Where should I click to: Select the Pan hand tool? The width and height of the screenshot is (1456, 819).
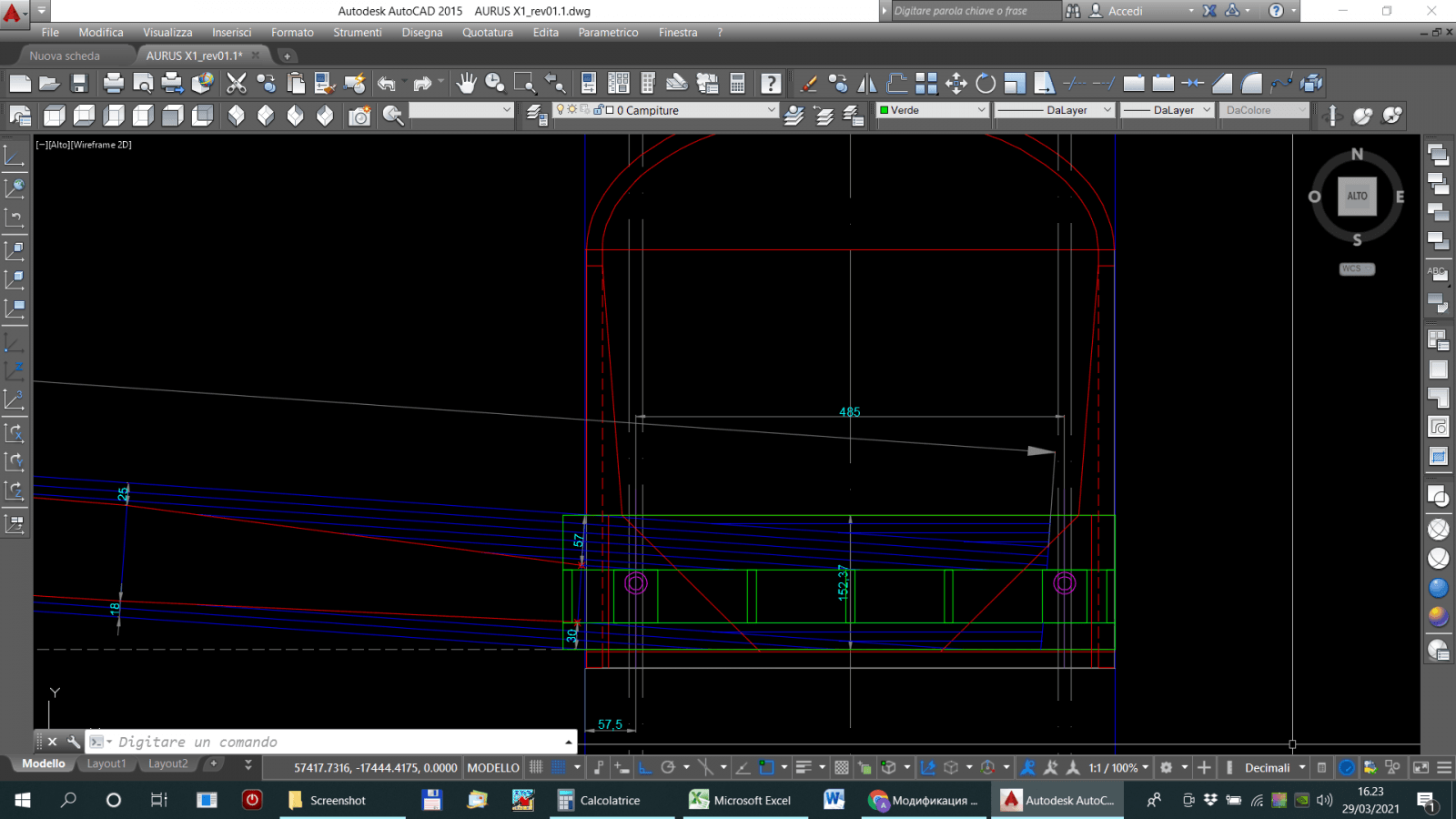[x=466, y=84]
